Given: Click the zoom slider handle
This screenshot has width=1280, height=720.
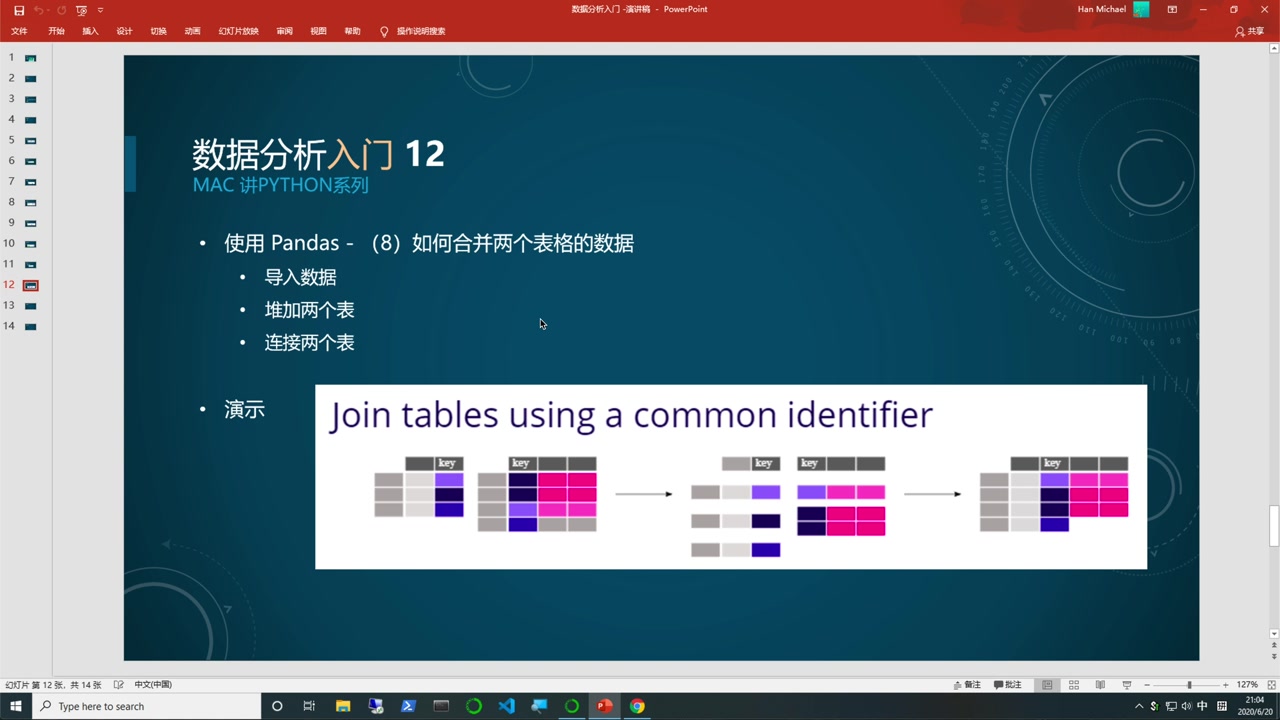Looking at the screenshot, I should pyautogui.click(x=1189, y=685).
